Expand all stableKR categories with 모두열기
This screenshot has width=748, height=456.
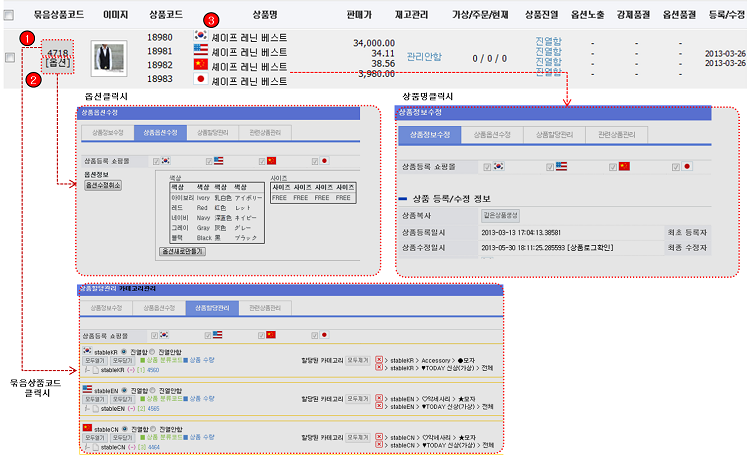95,360
